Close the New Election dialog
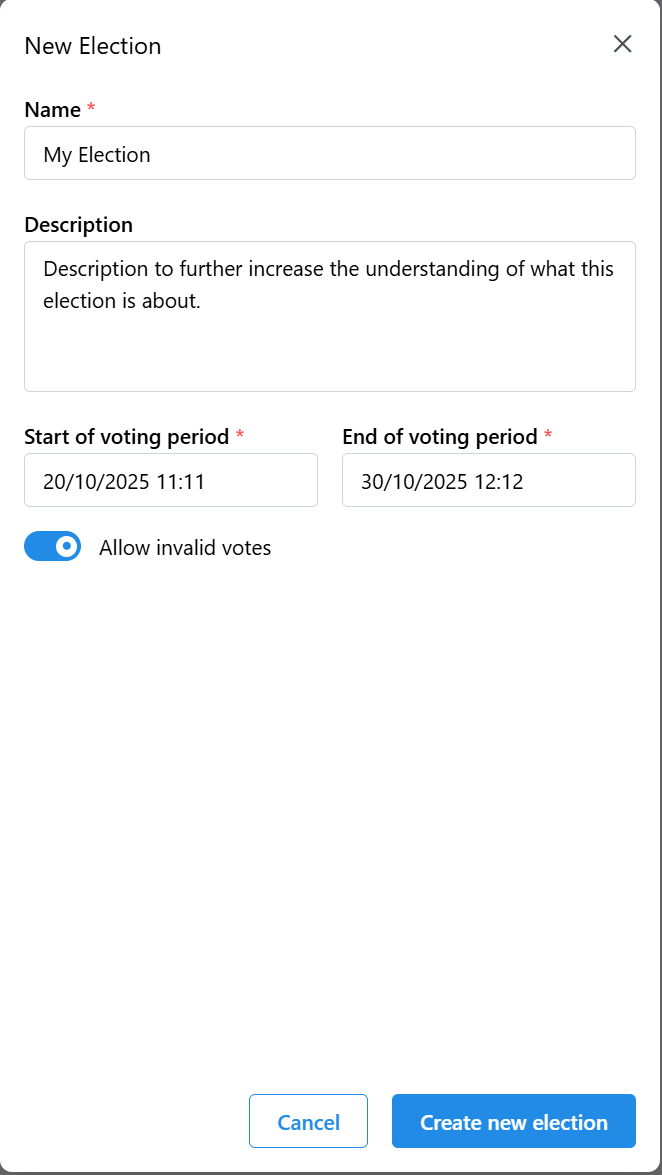 point(623,44)
